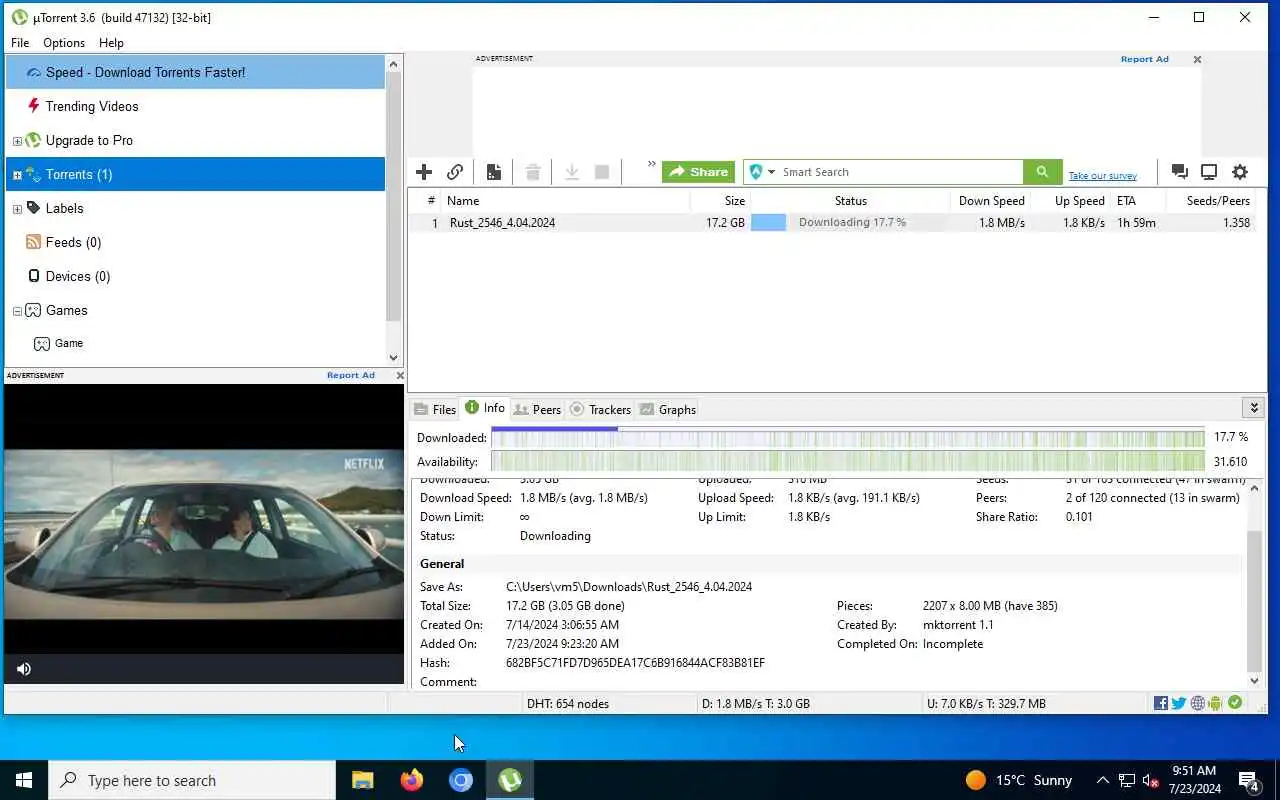Click Report Ad above the top banner
Screen dimensions: 1280x800
(1144, 59)
